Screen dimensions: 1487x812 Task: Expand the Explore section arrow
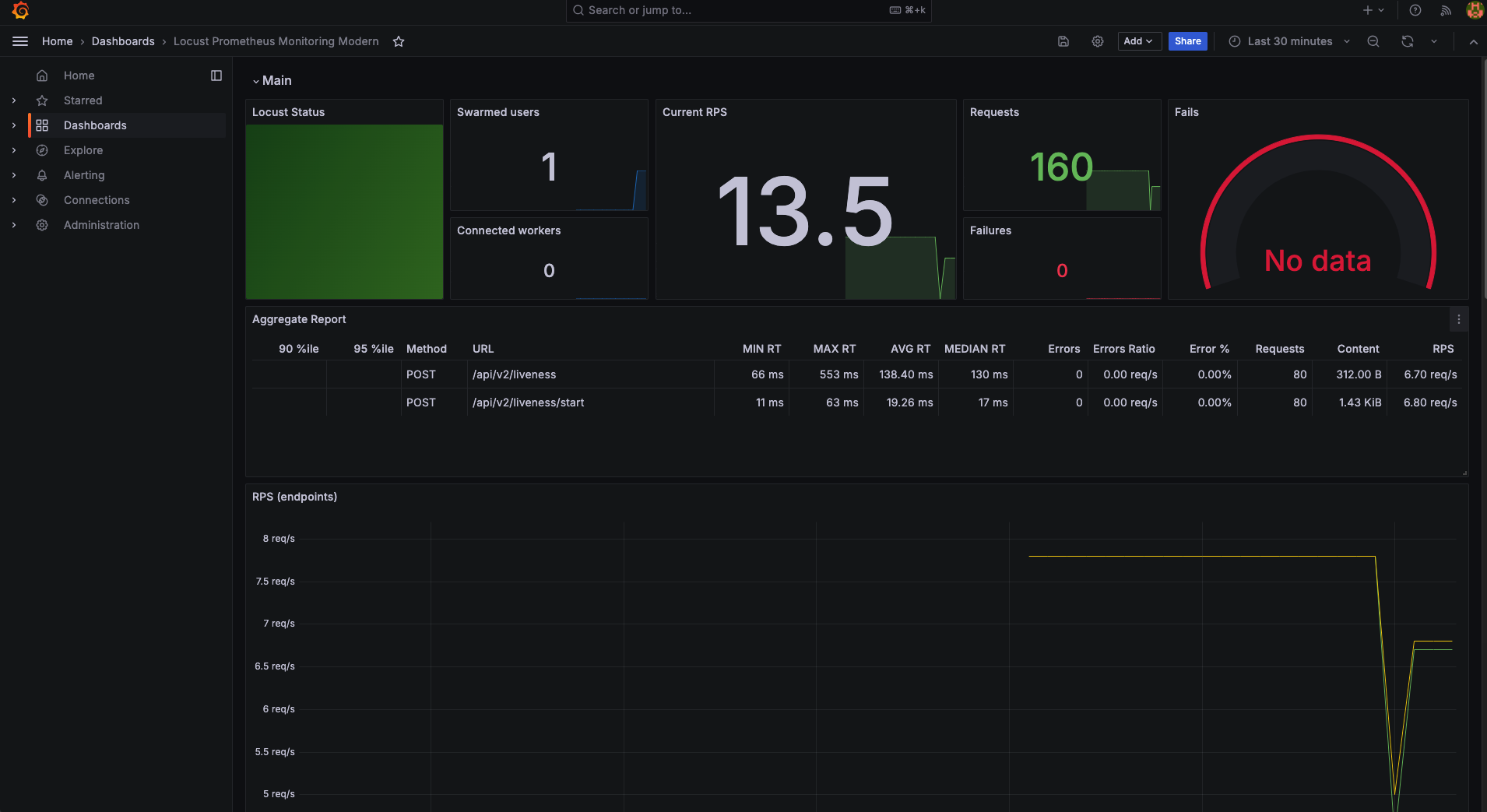click(x=14, y=150)
